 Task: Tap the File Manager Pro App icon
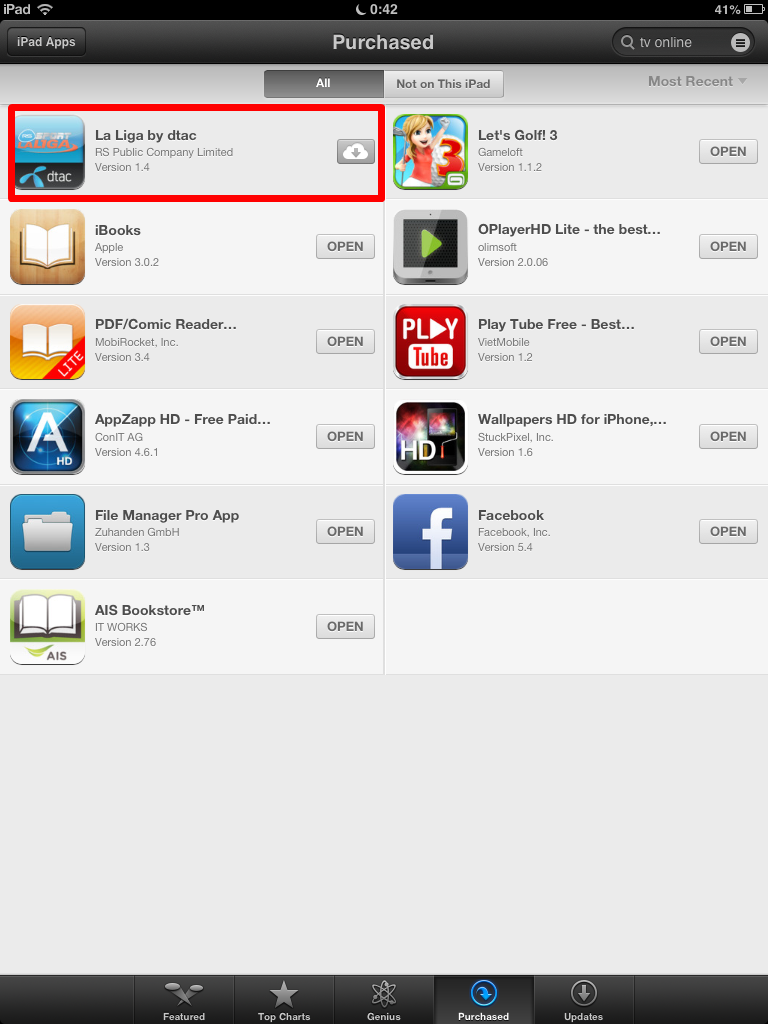pyautogui.click(x=48, y=532)
